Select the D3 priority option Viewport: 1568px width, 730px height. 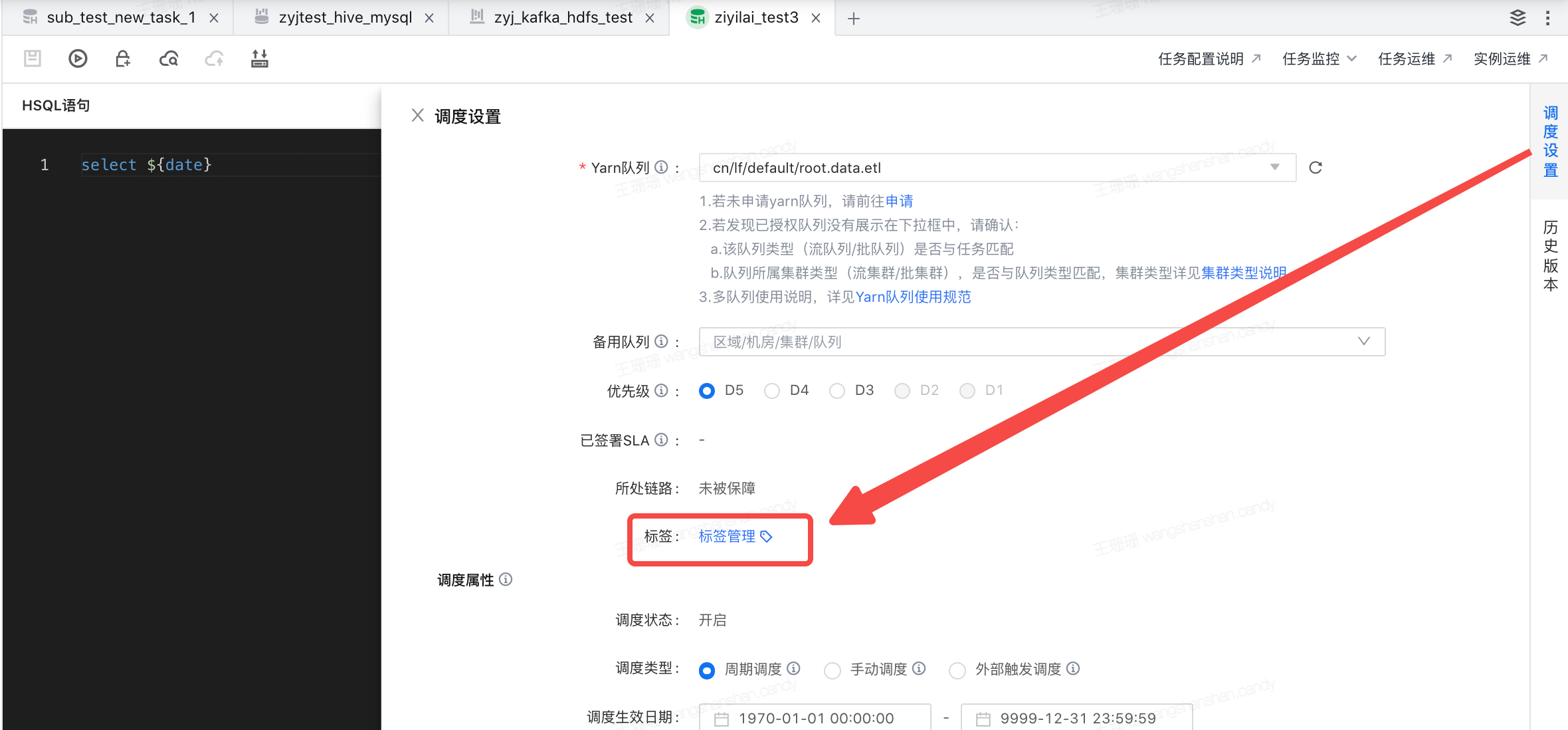click(836, 391)
